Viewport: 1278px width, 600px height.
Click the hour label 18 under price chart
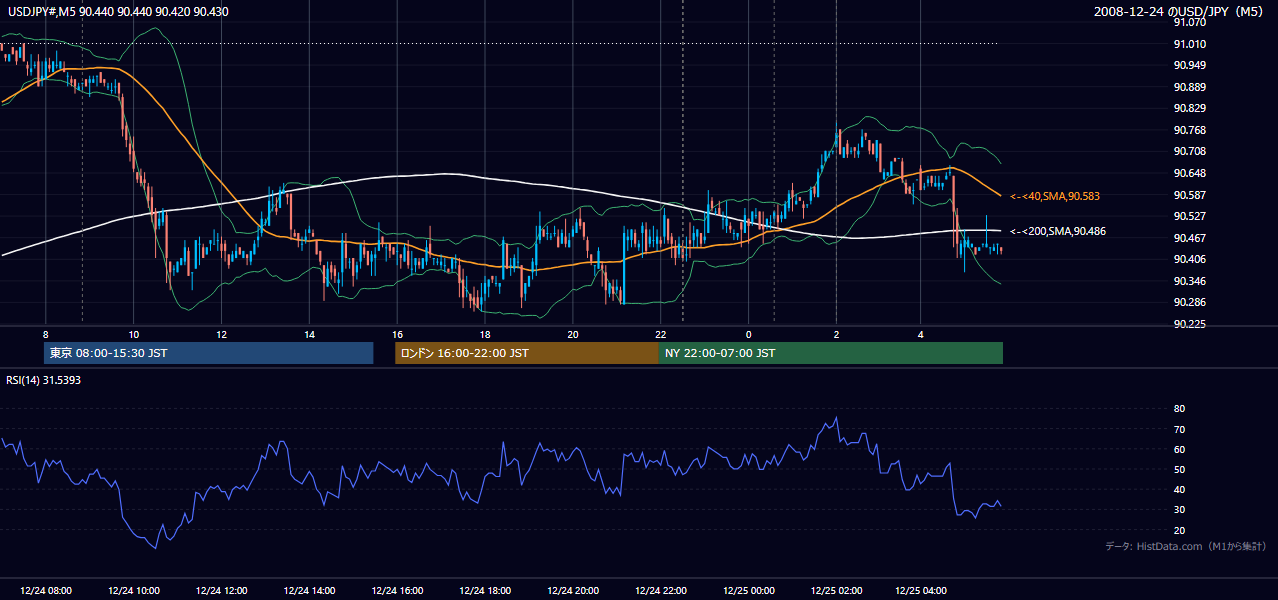click(x=485, y=334)
